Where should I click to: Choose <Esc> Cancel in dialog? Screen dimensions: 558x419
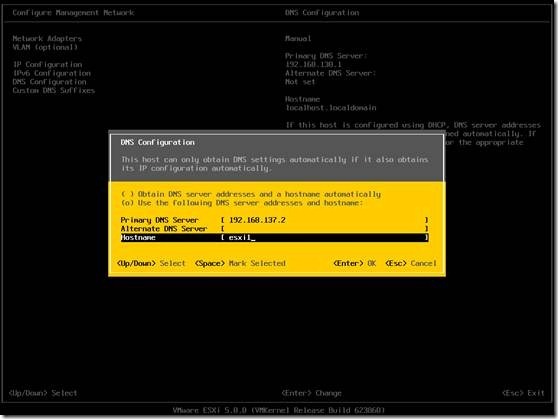[411, 263]
